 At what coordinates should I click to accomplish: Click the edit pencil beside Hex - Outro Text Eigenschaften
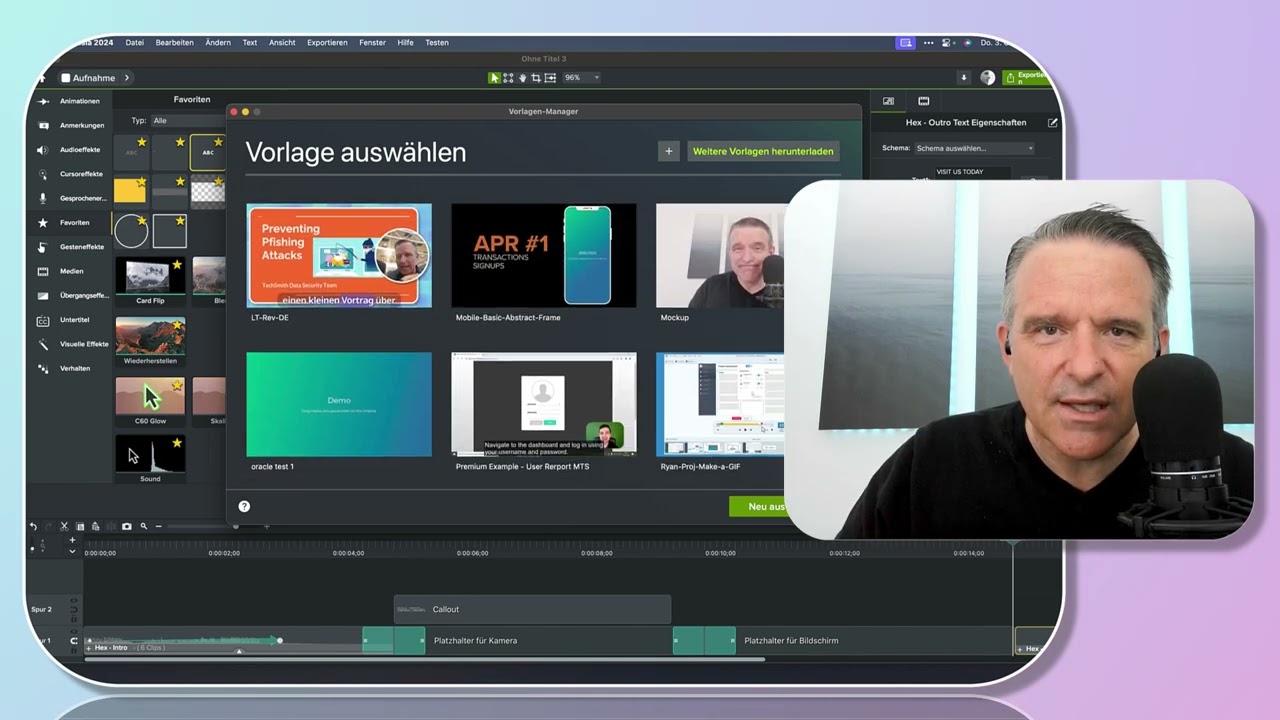pos(1052,123)
